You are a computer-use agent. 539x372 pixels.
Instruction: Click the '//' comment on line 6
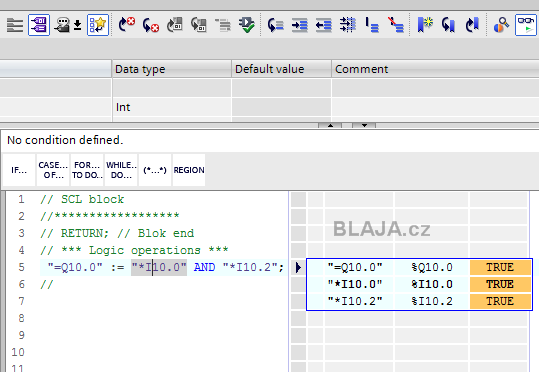click(47, 284)
